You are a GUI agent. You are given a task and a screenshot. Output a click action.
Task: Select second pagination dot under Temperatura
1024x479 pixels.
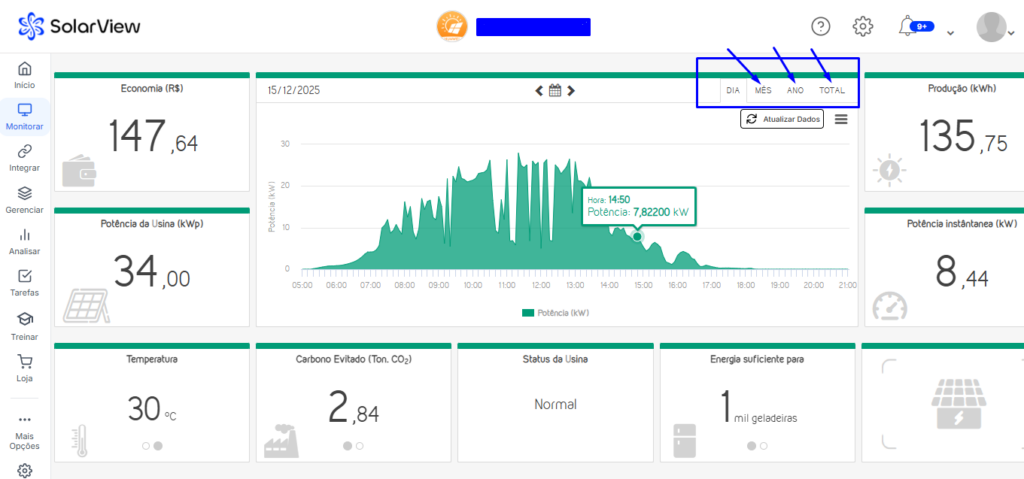(x=158, y=446)
